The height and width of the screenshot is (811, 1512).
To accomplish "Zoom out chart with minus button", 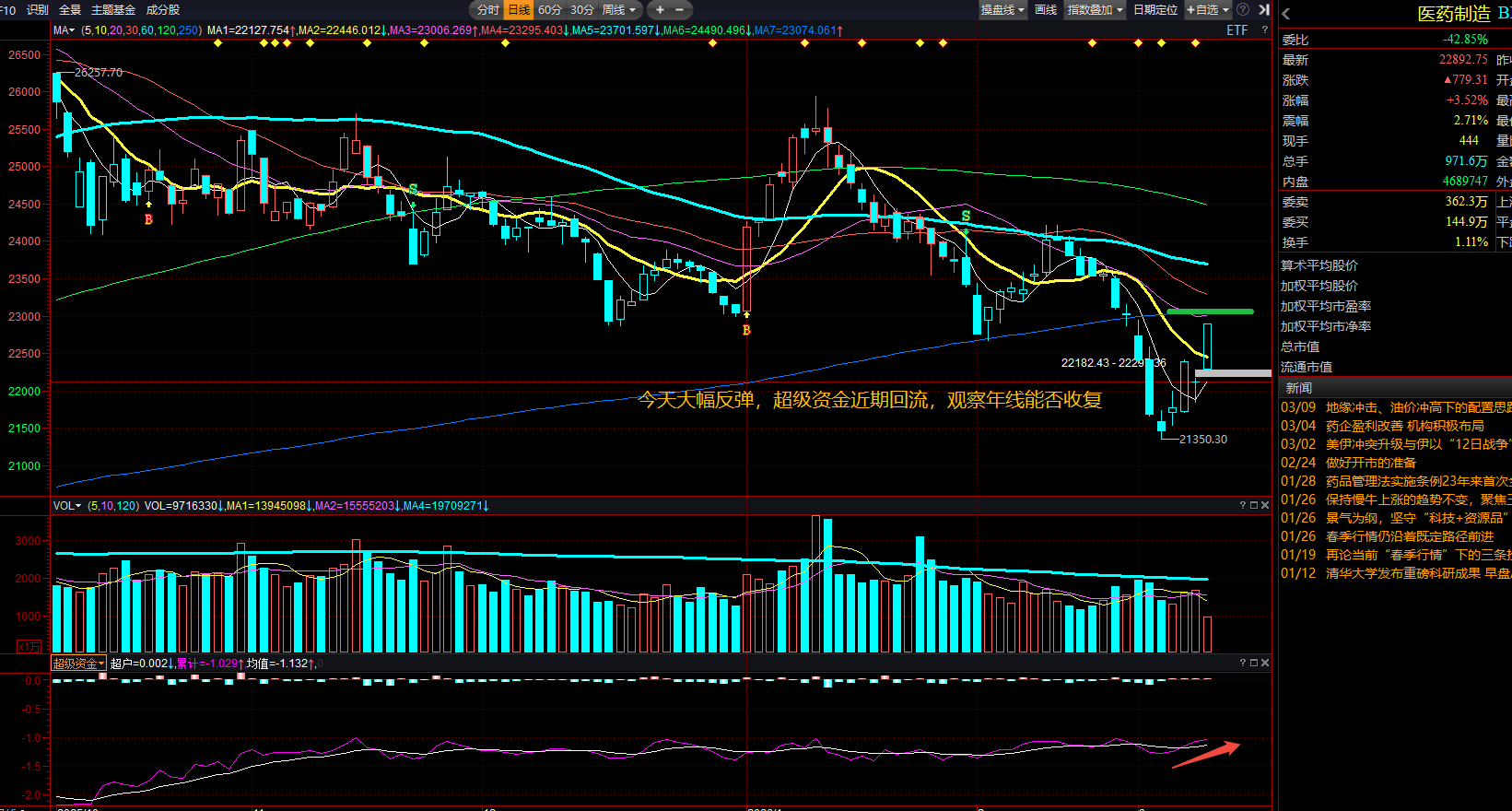I will coord(680,10).
